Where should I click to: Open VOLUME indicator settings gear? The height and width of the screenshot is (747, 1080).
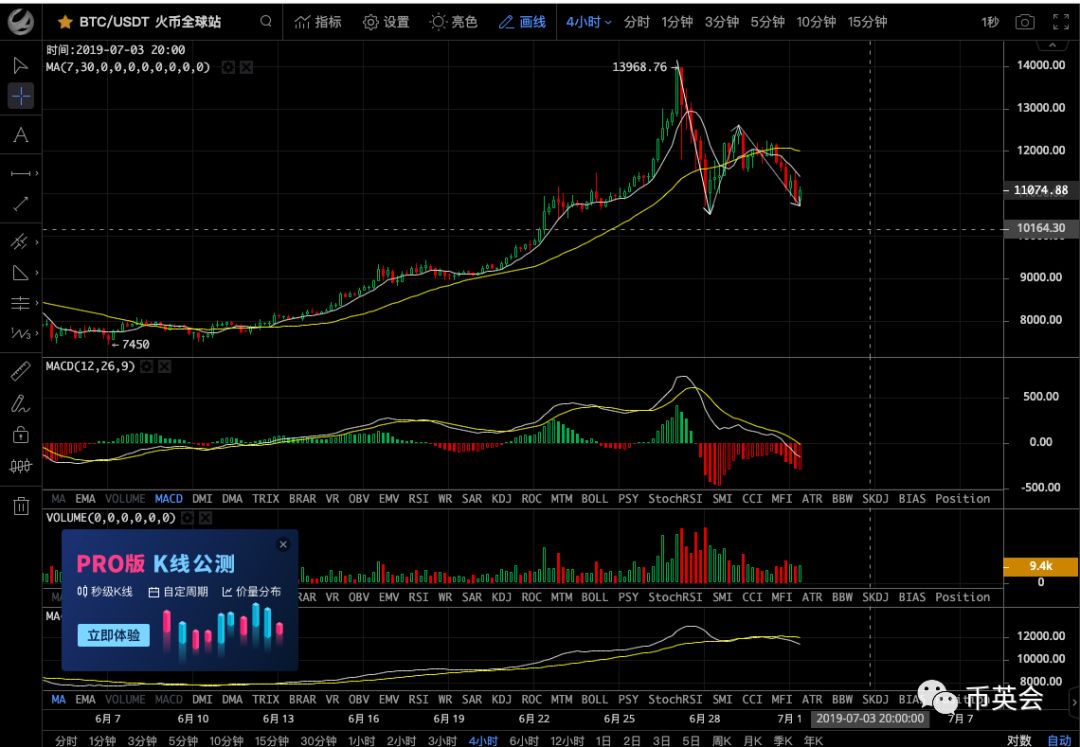click(187, 518)
